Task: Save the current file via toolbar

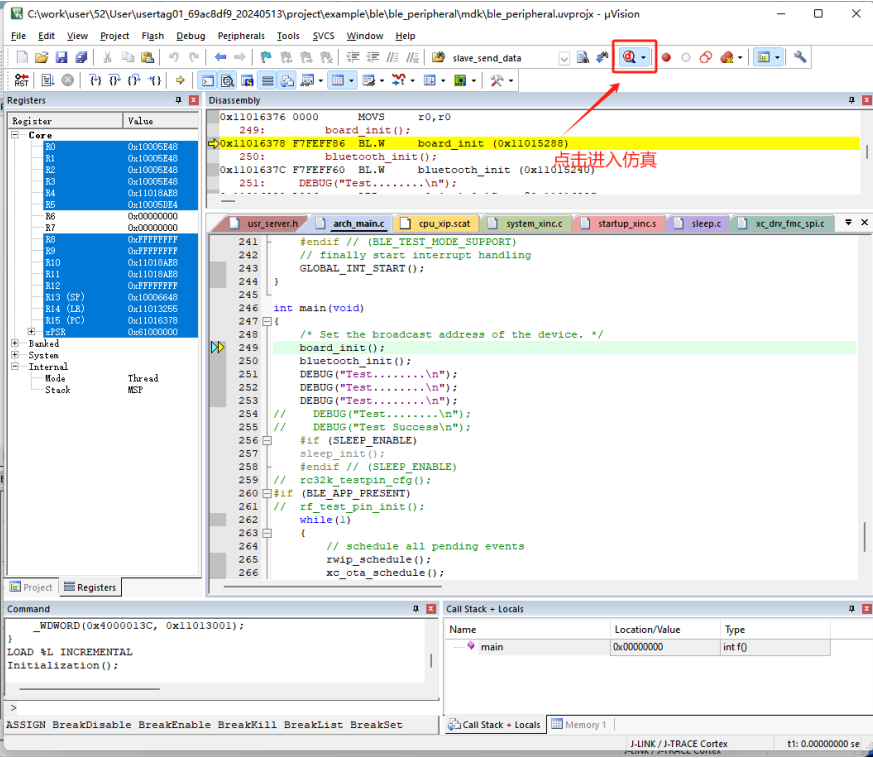Action: point(61,57)
